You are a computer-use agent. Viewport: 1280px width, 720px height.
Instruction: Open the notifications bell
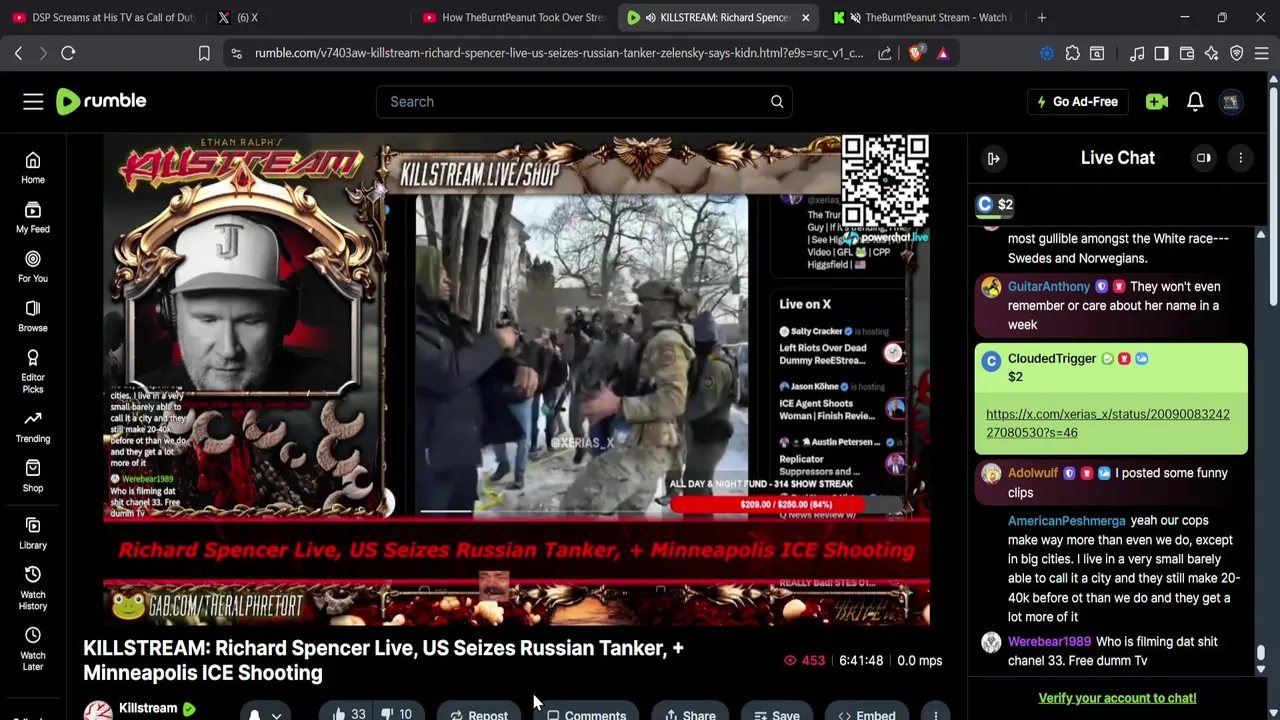[x=1195, y=101]
